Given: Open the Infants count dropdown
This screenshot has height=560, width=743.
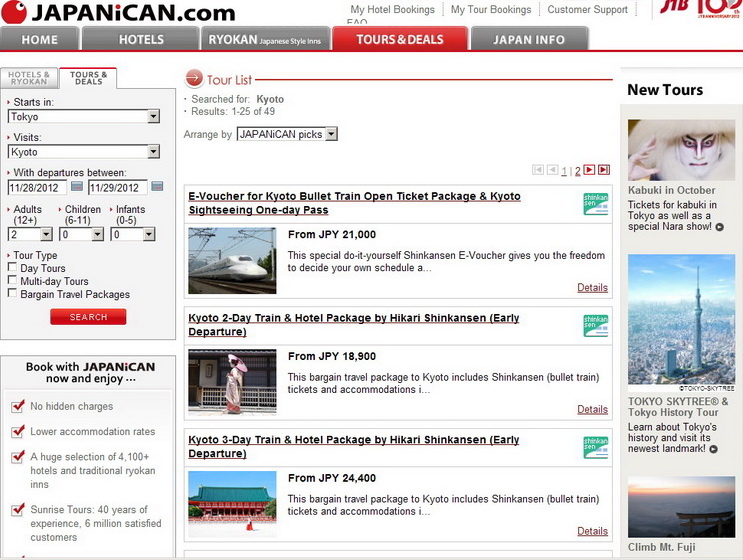Looking at the screenshot, I should pyautogui.click(x=133, y=234).
